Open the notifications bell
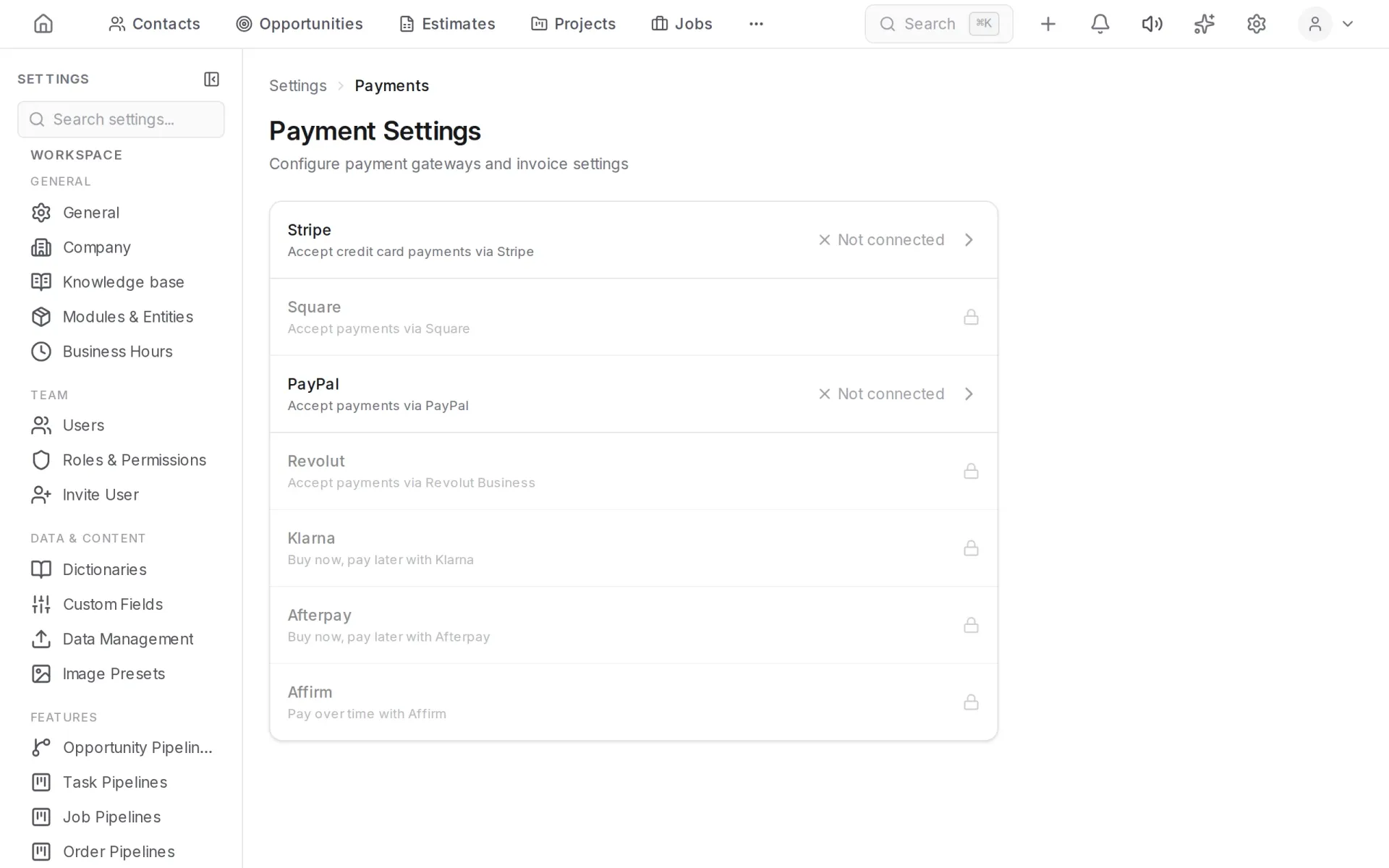Image resolution: width=1389 pixels, height=868 pixels. (1100, 24)
